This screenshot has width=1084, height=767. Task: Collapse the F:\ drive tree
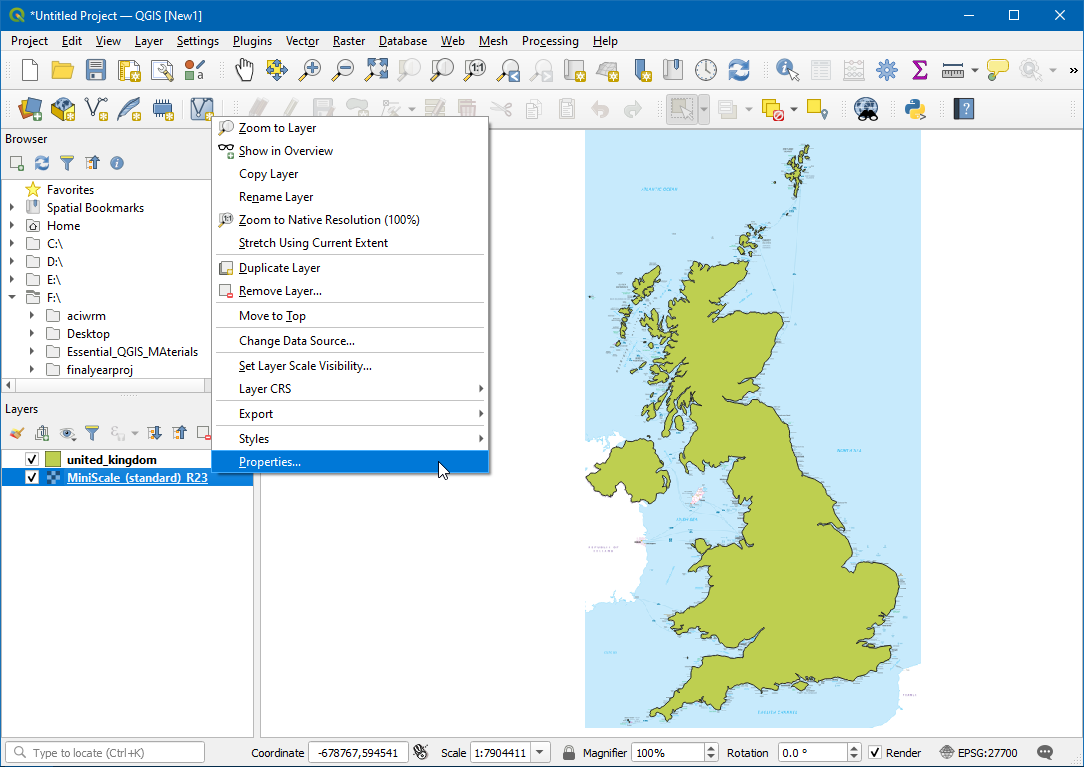click(x=12, y=298)
